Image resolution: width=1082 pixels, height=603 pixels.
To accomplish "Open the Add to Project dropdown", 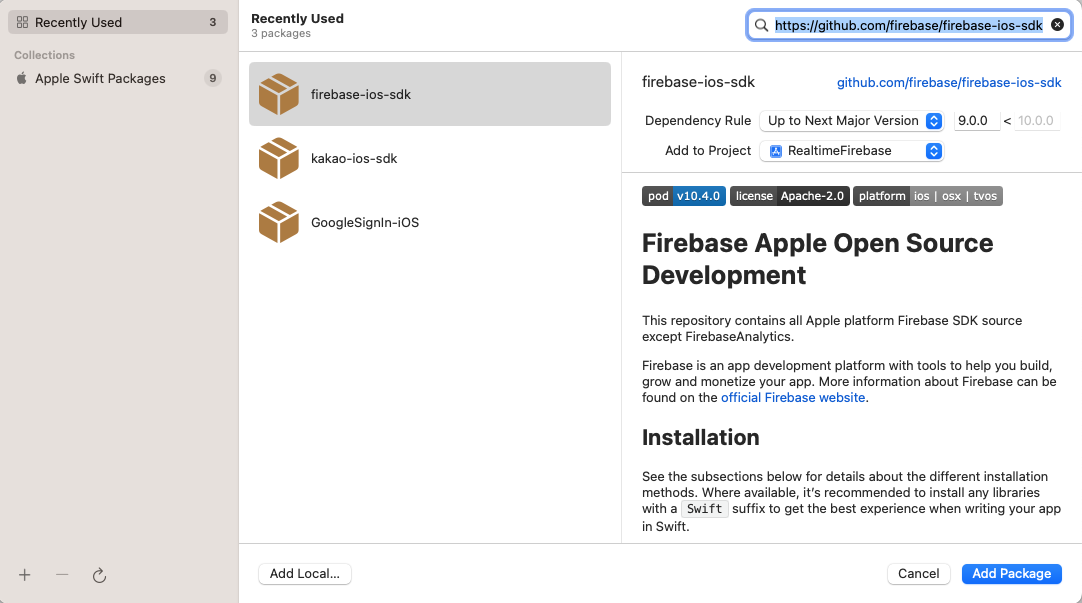I will click(851, 151).
